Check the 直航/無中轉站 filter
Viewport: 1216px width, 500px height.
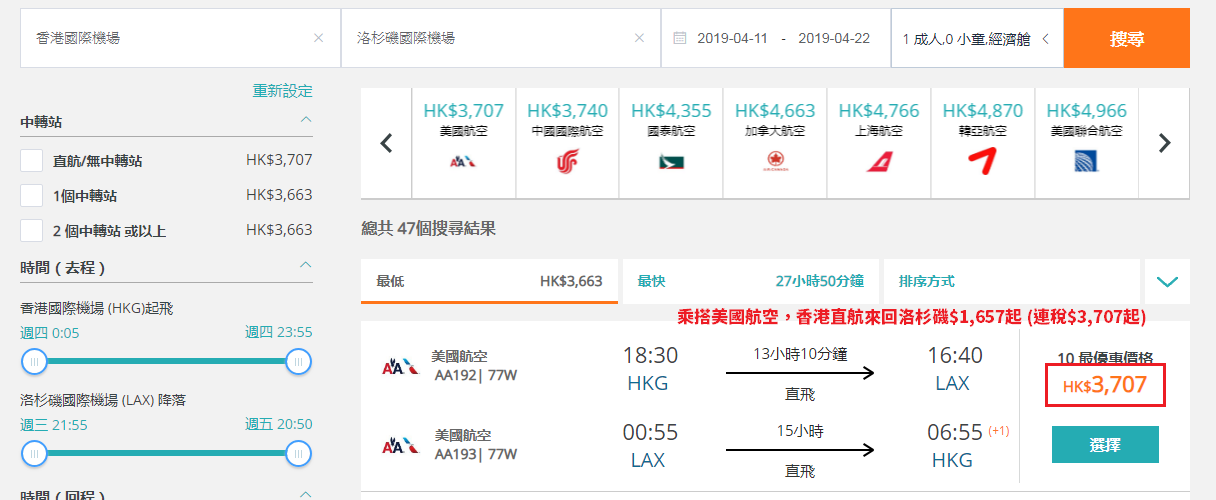[32, 160]
